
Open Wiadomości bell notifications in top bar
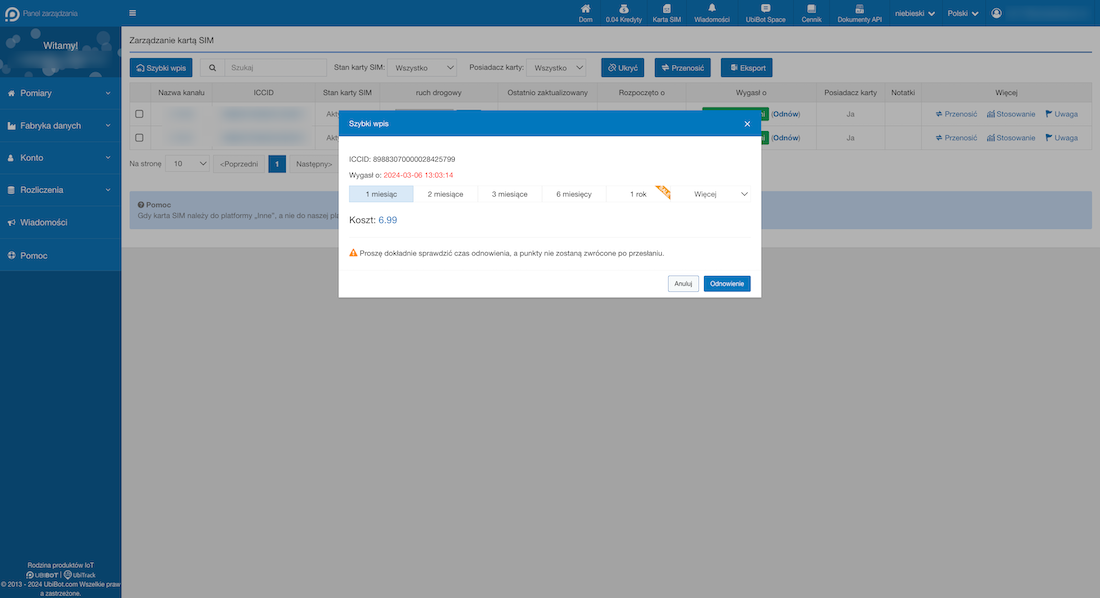pyautogui.click(x=711, y=13)
